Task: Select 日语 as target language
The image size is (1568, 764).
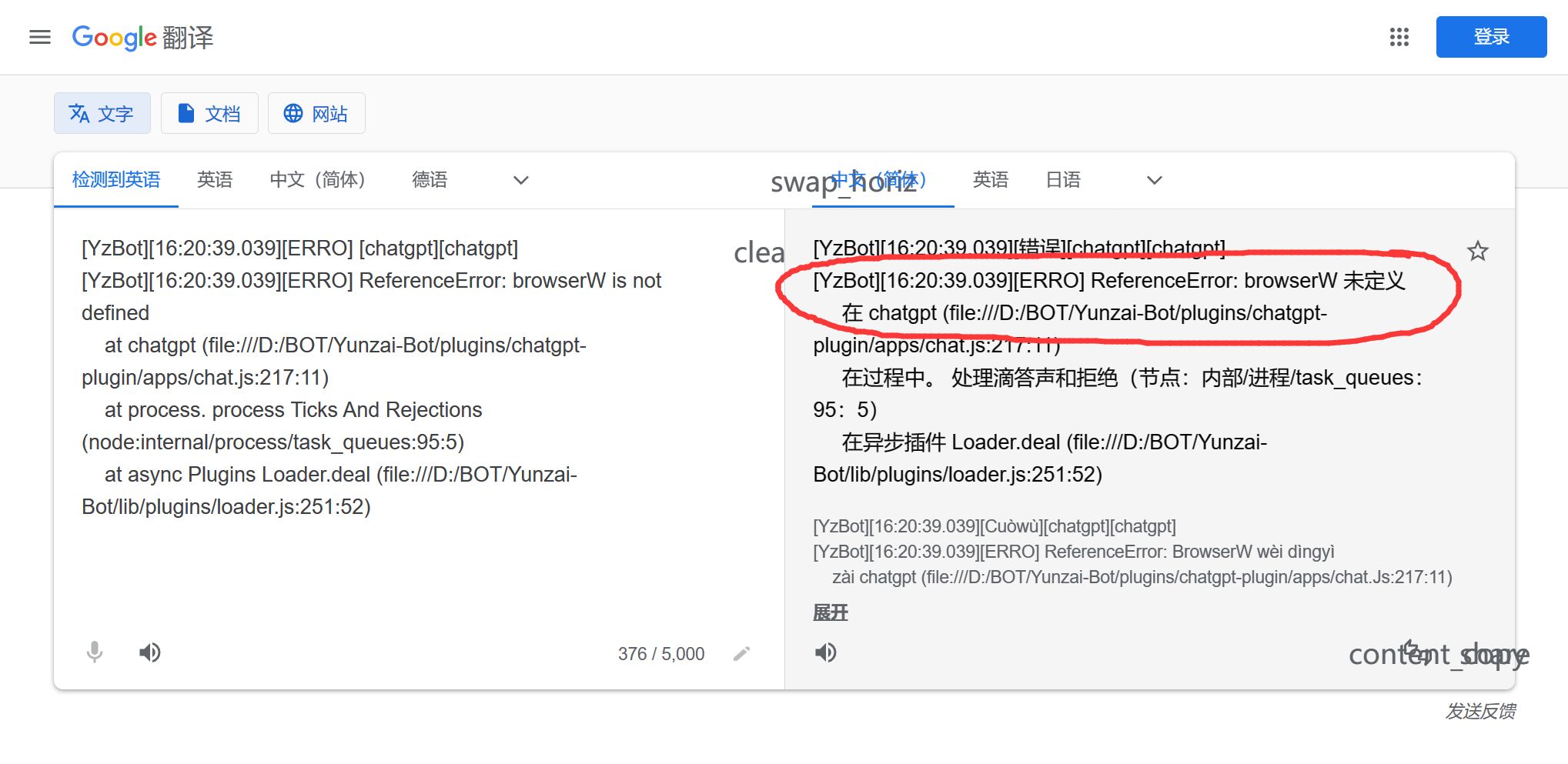Action: (x=1063, y=179)
